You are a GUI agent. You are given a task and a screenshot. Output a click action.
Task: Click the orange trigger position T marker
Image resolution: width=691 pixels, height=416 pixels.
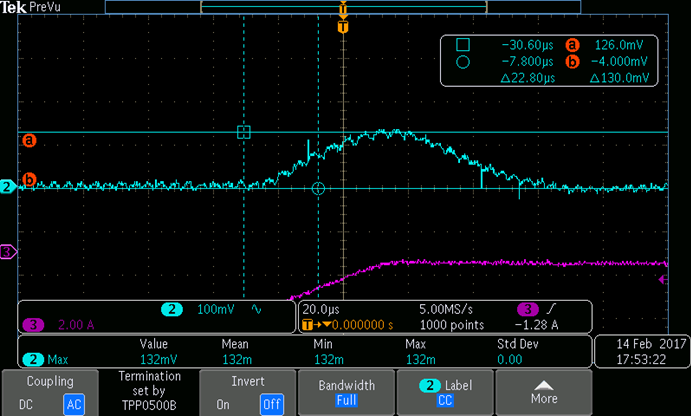click(343, 27)
